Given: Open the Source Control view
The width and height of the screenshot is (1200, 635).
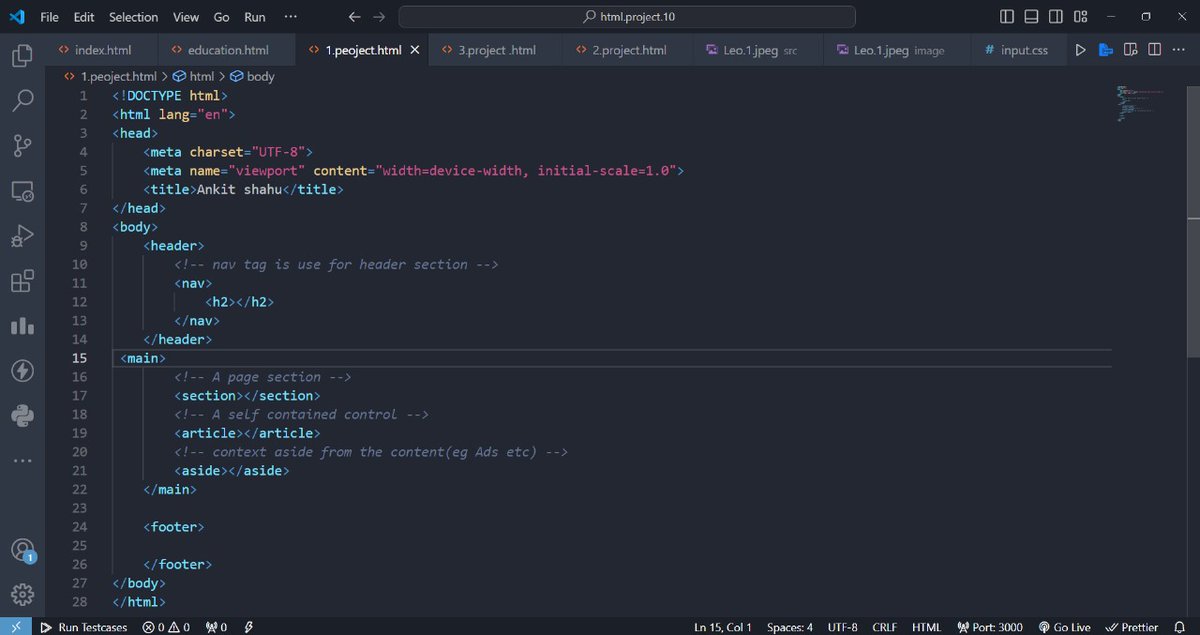Looking at the screenshot, I should [22, 146].
